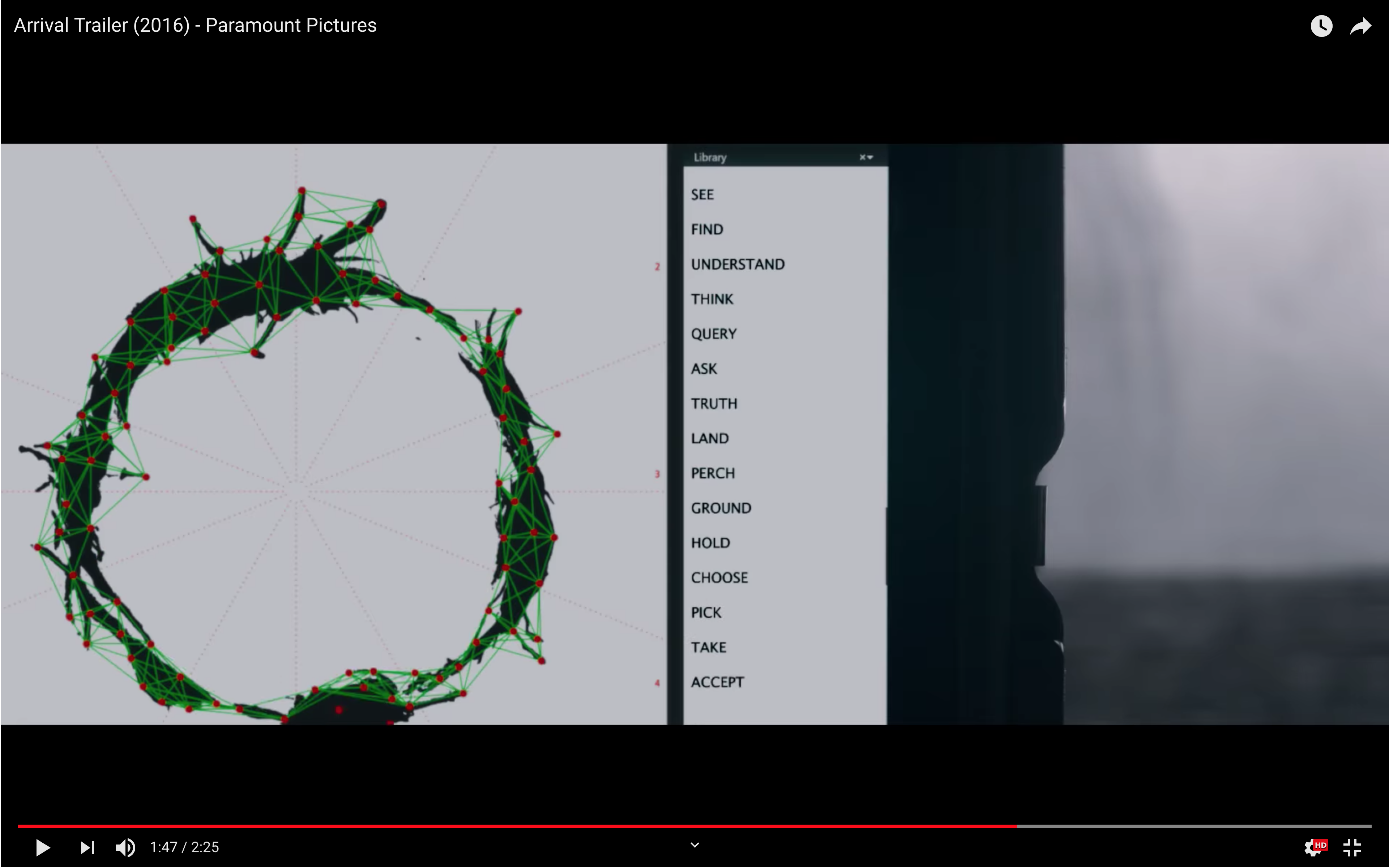The width and height of the screenshot is (1389, 868).
Task: Click the red progress bar
Action: pyautogui.click(x=517, y=826)
